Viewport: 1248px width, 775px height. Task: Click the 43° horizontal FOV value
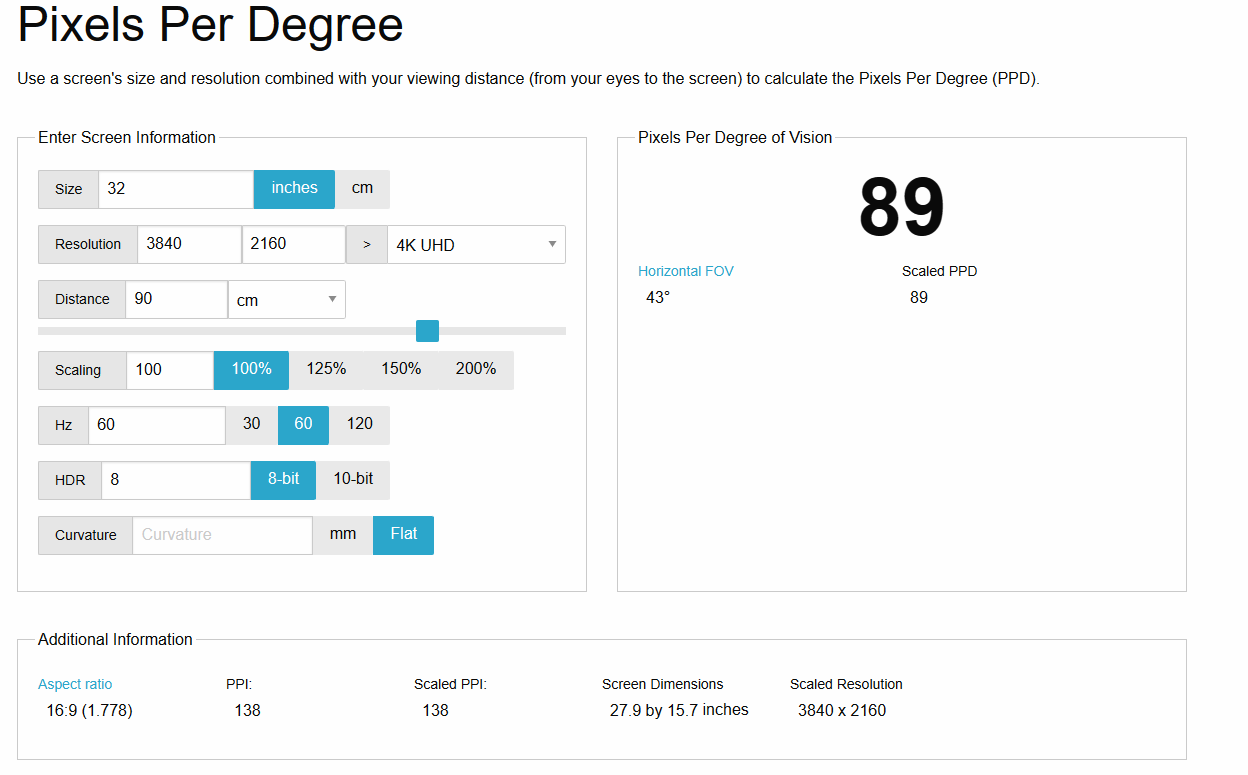pyautogui.click(x=658, y=298)
